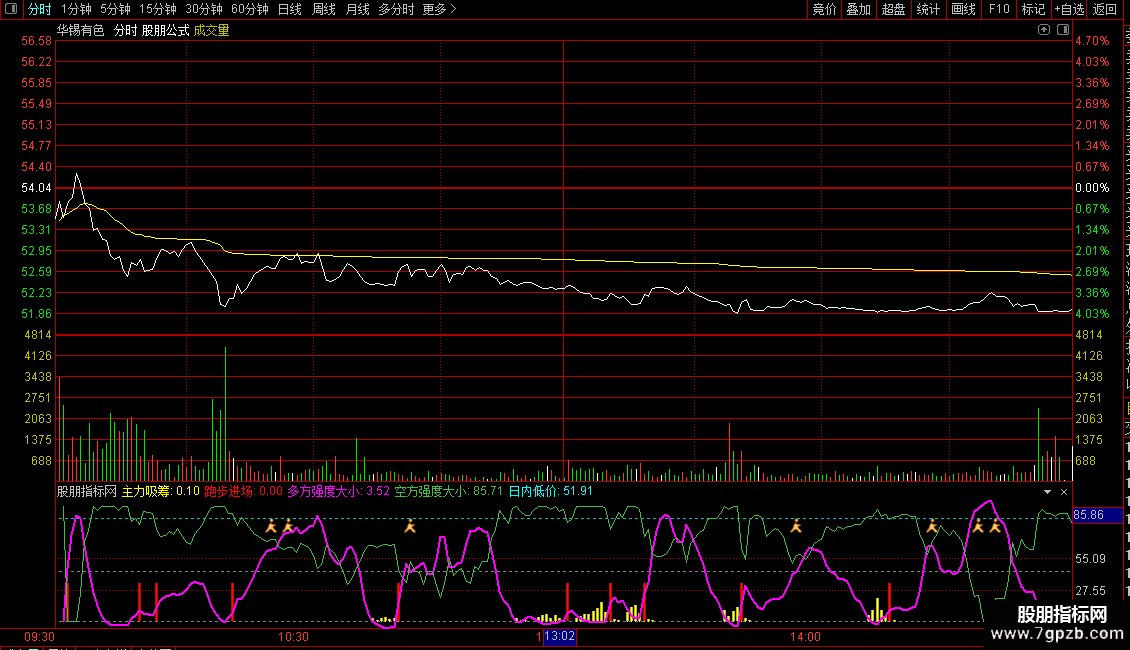Open the 多分时 multi-day view
The image size is (1130, 650).
pos(396,10)
